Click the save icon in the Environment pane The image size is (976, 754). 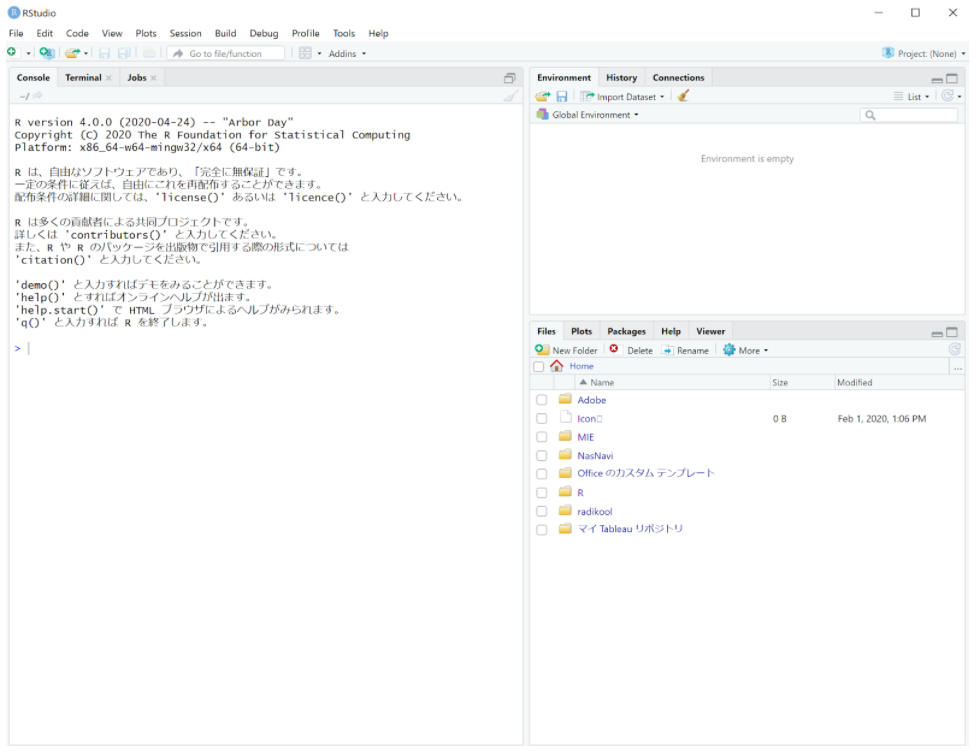coord(563,96)
